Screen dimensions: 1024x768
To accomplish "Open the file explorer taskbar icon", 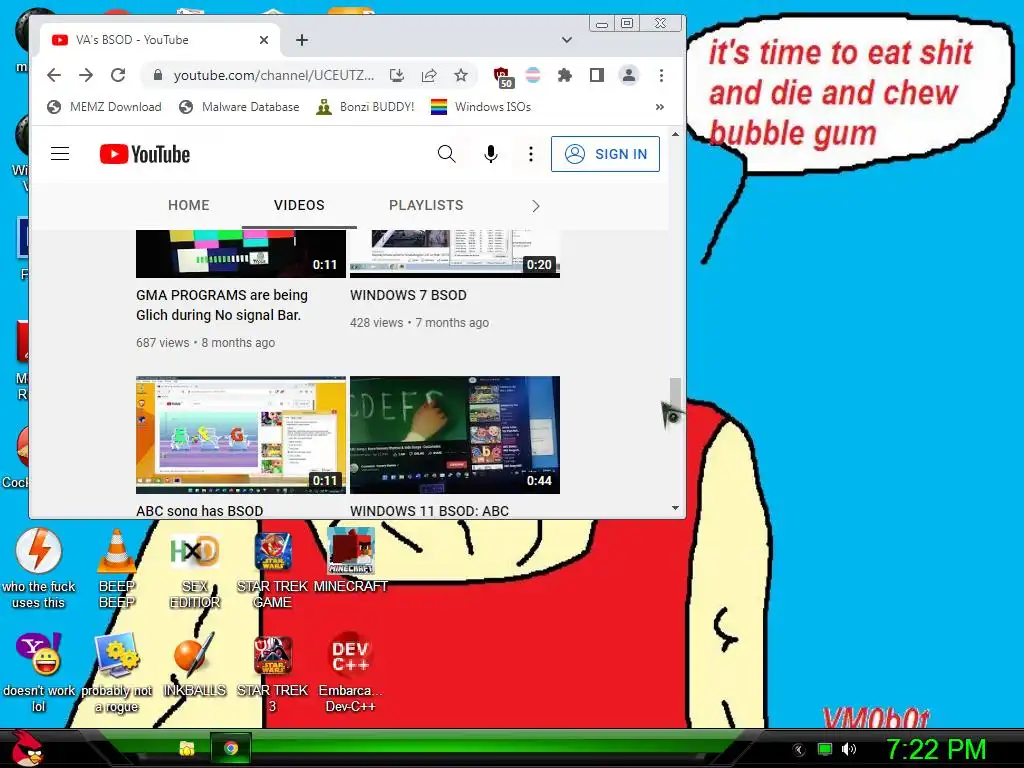I will (x=187, y=748).
